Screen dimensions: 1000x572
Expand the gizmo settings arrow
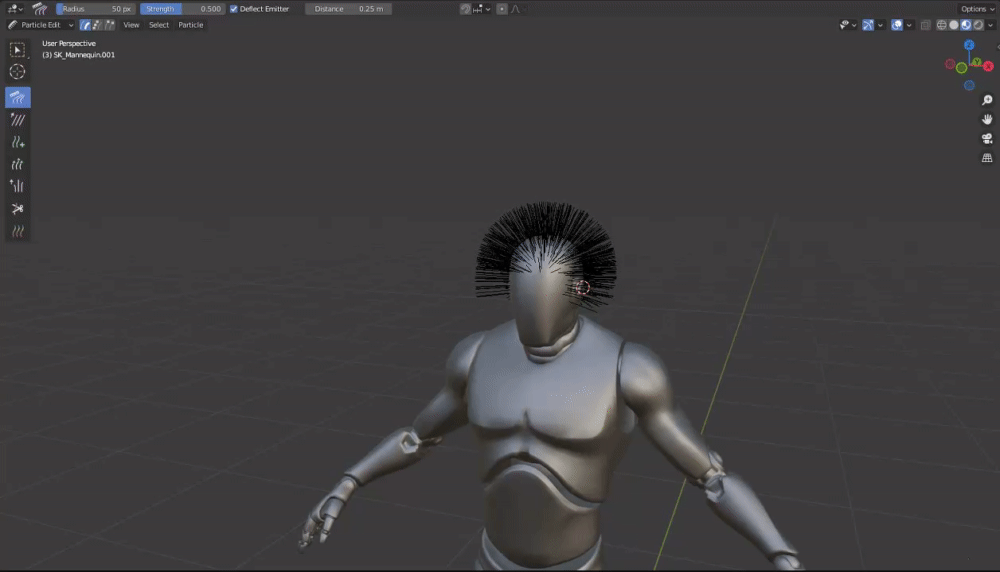point(880,25)
